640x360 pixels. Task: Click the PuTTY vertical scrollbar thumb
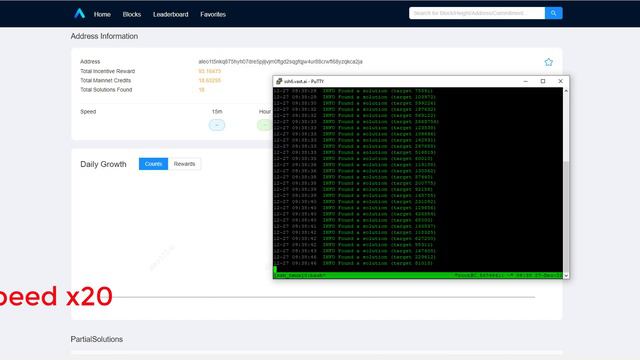coord(566,216)
